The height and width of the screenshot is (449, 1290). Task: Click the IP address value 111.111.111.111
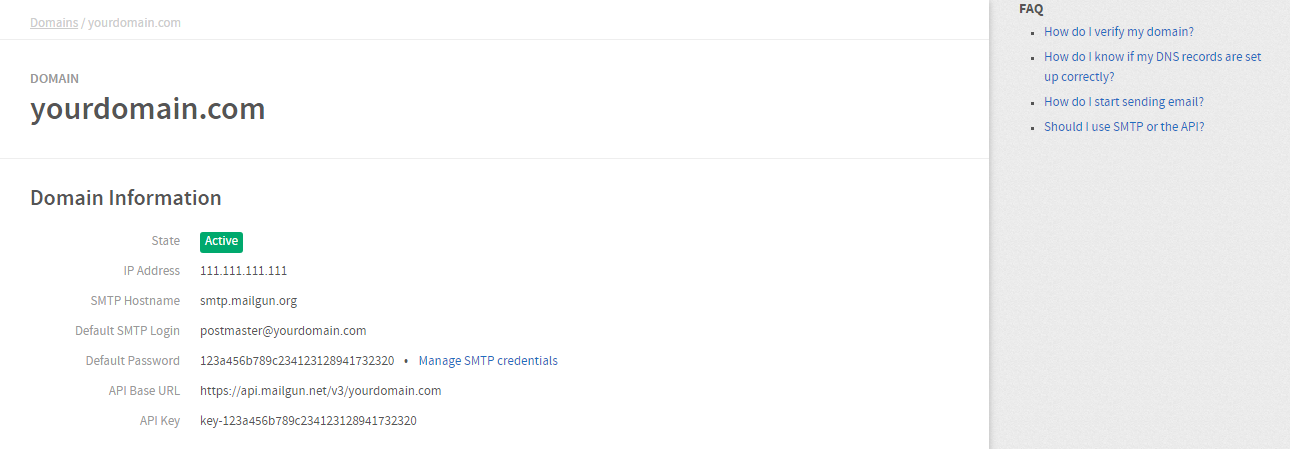pos(244,271)
